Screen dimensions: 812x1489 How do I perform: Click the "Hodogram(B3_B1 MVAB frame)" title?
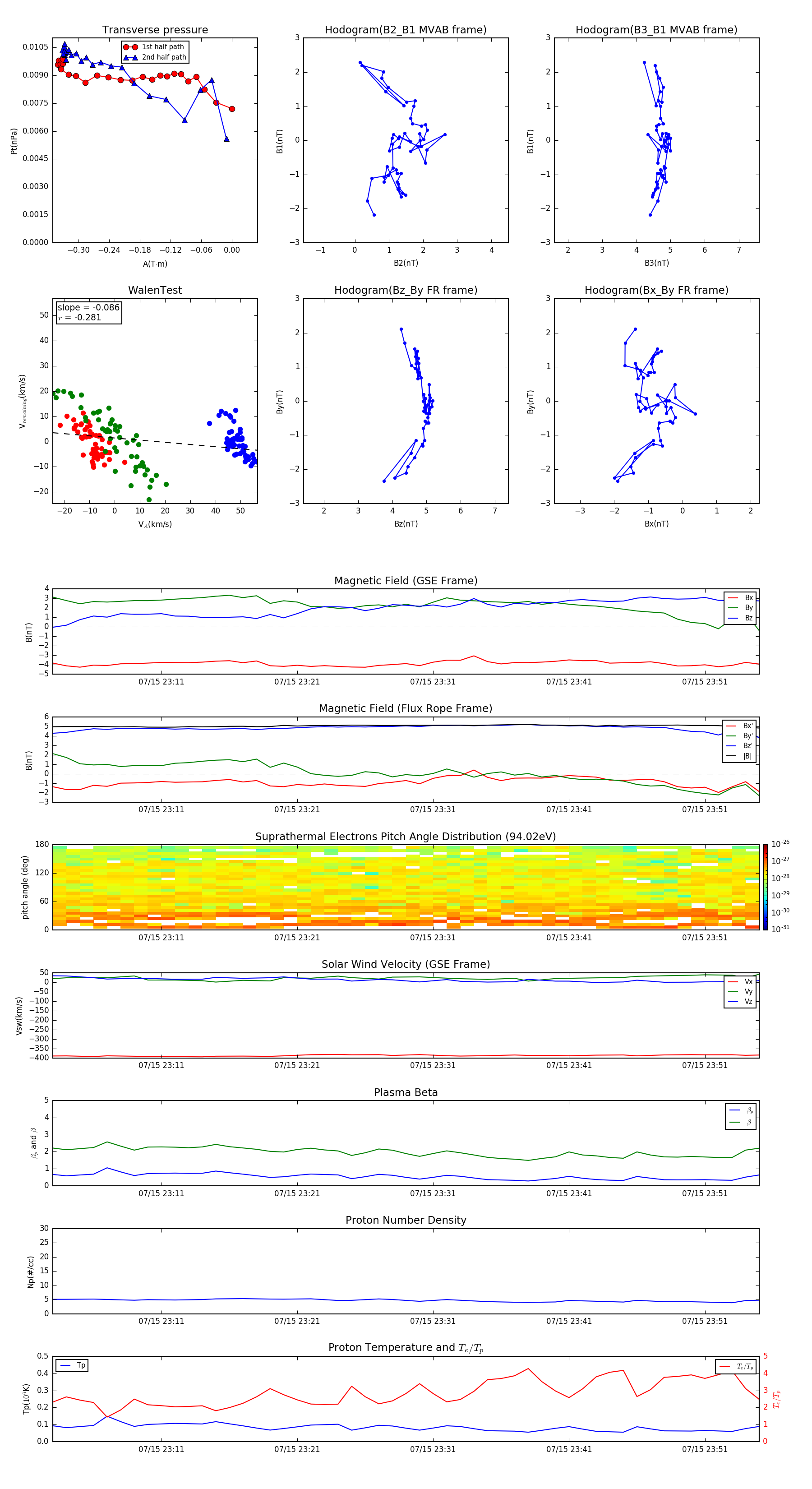tap(656, 29)
